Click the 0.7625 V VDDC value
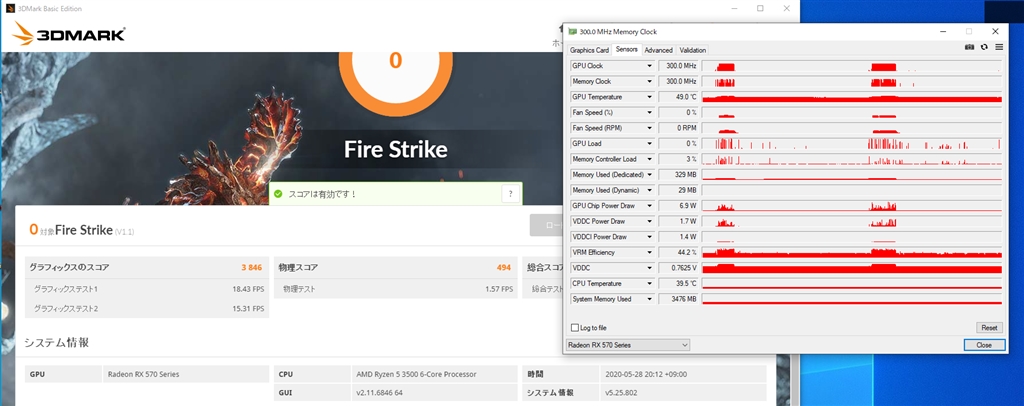This screenshot has width=1024, height=406. (679, 268)
